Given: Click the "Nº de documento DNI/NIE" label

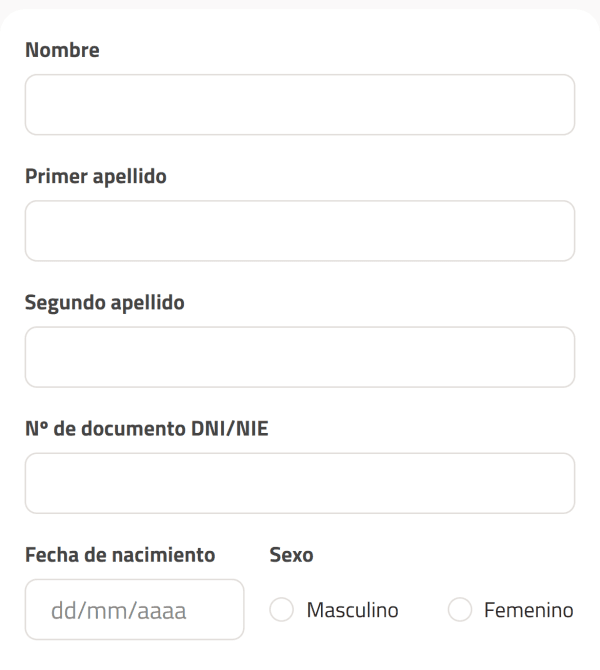Looking at the screenshot, I should (x=146, y=428).
